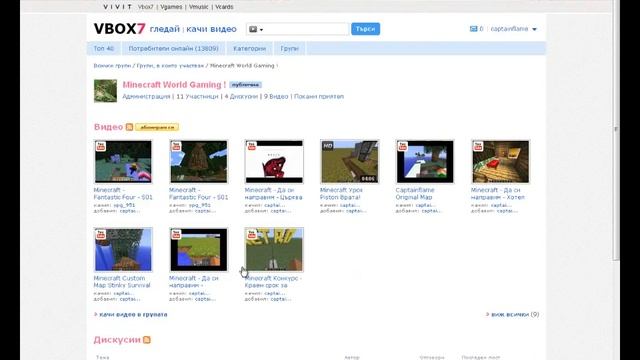This screenshot has height=360, width=640.
Task: Open the Minecraft Custom Map Stinky Survival thumbnail
Action: 123,250
